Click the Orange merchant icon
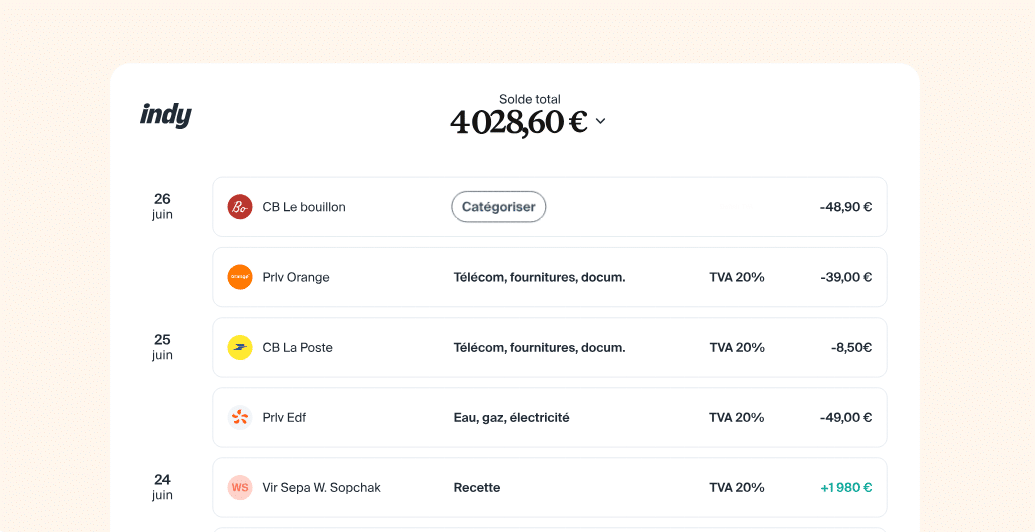Image resolution: width=1035 pixels, height=532 pixels. (x=239, y=277)
